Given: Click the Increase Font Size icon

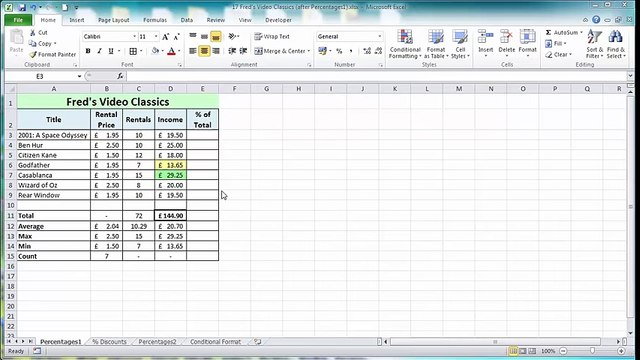Looking at the screenshot, I should [165, 37].
